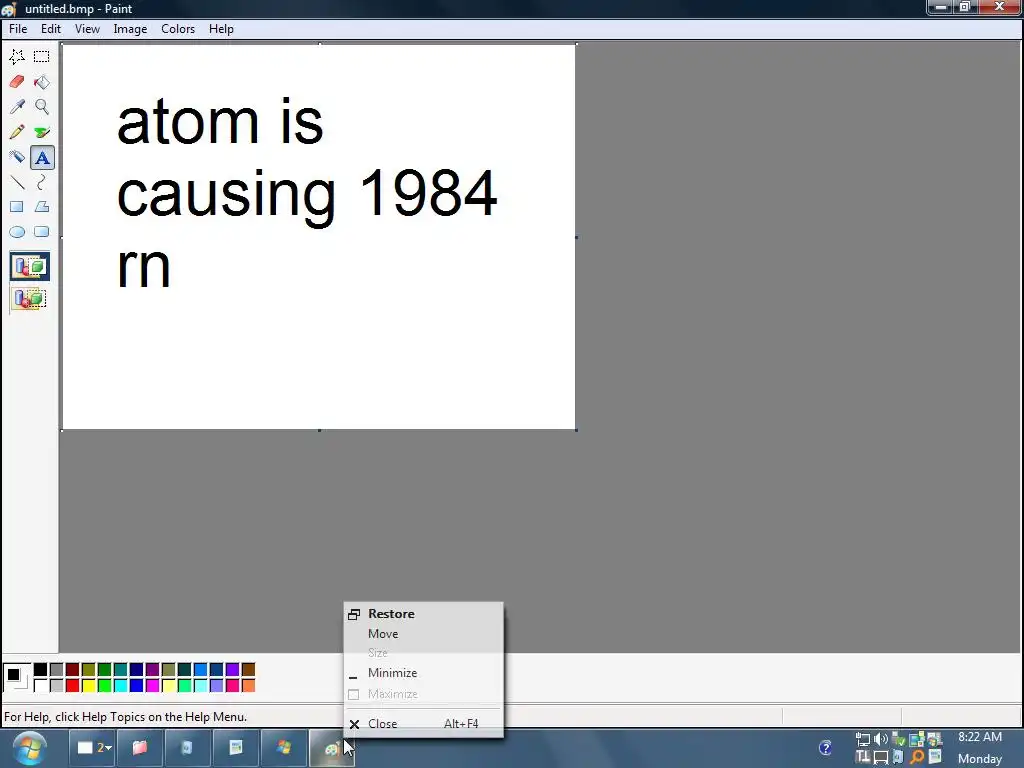Click the Windows flag taskbar button
The height and width of the screenshot is (768, 1024).
[283, 748]
